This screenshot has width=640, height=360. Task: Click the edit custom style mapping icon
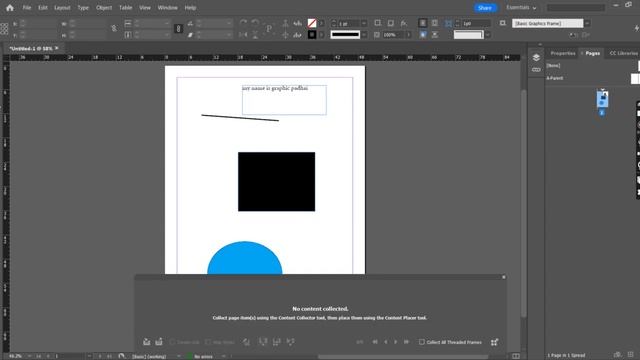pos(246,342)
